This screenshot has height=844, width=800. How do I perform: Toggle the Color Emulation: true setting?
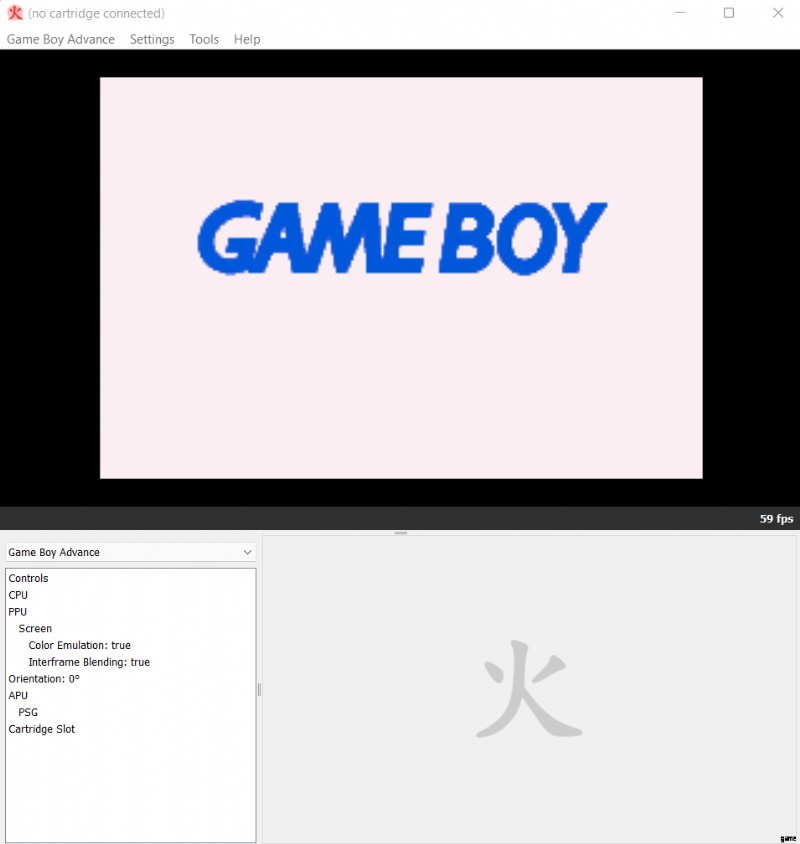(x=79, y=645)
